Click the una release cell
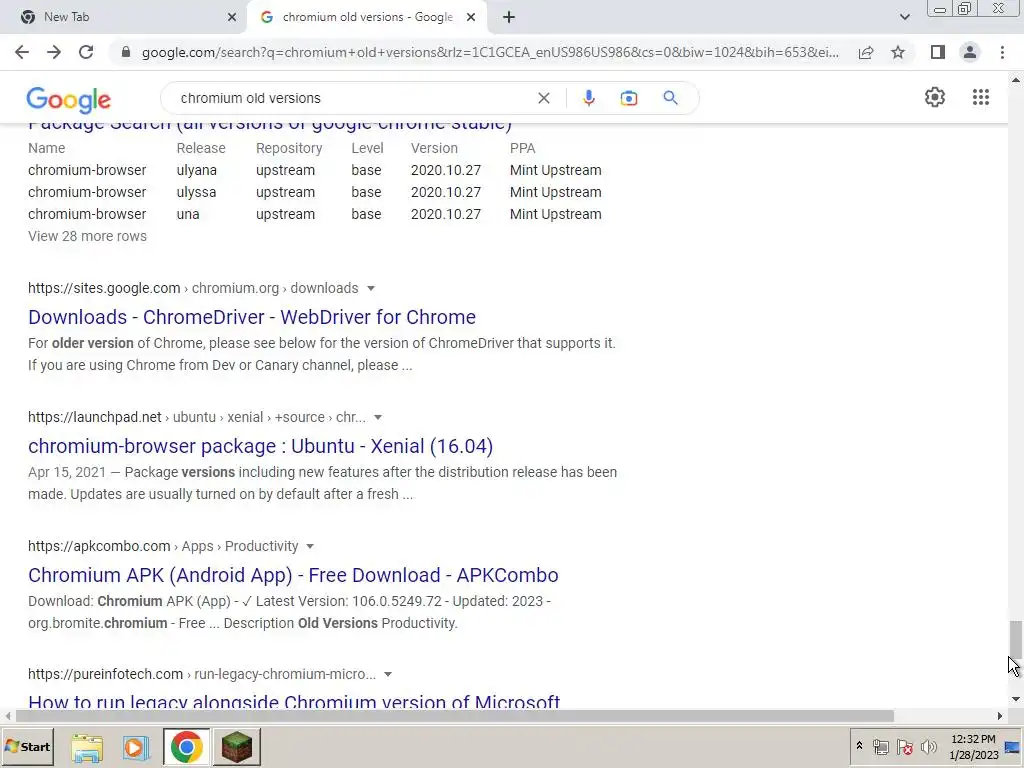This screenshot has width=1024, height=768. [x=188, y=214]
